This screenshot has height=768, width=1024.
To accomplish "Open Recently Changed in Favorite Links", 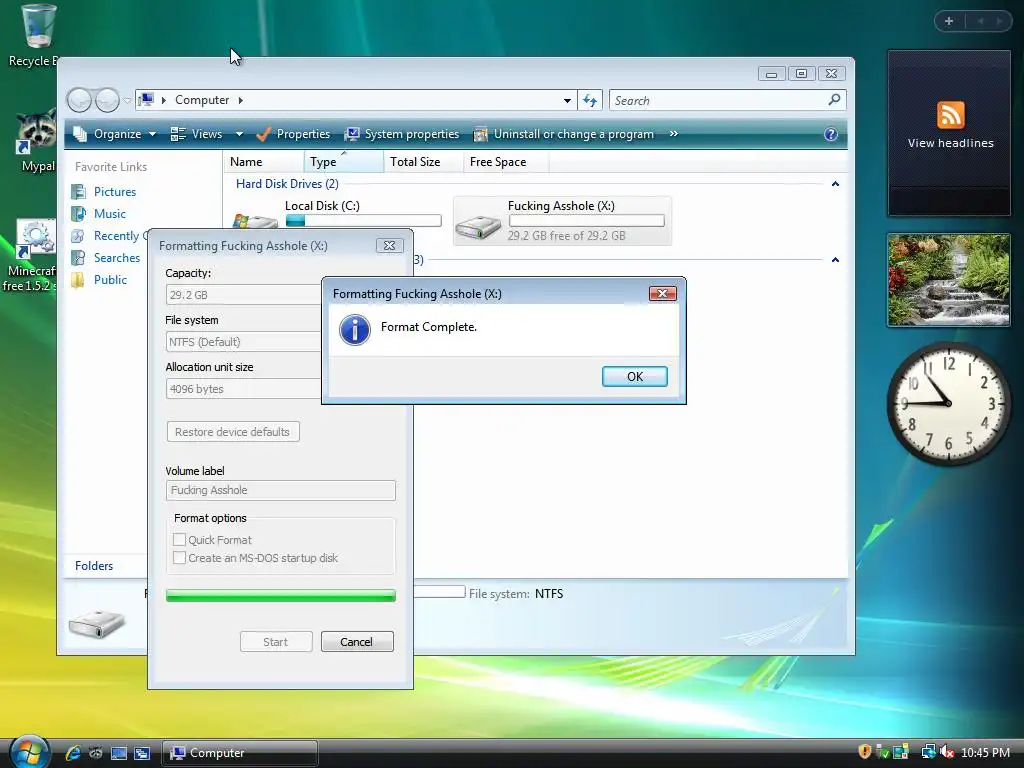I will coord(108,236).
